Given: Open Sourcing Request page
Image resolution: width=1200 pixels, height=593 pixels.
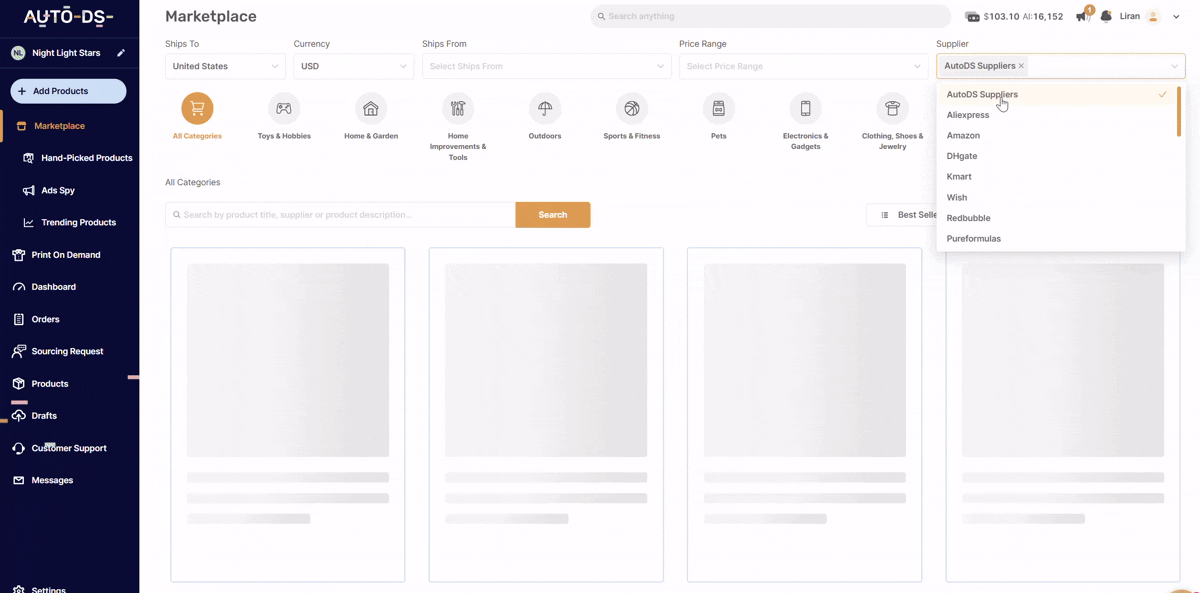Looking at the screenshot, I should 67,351.
